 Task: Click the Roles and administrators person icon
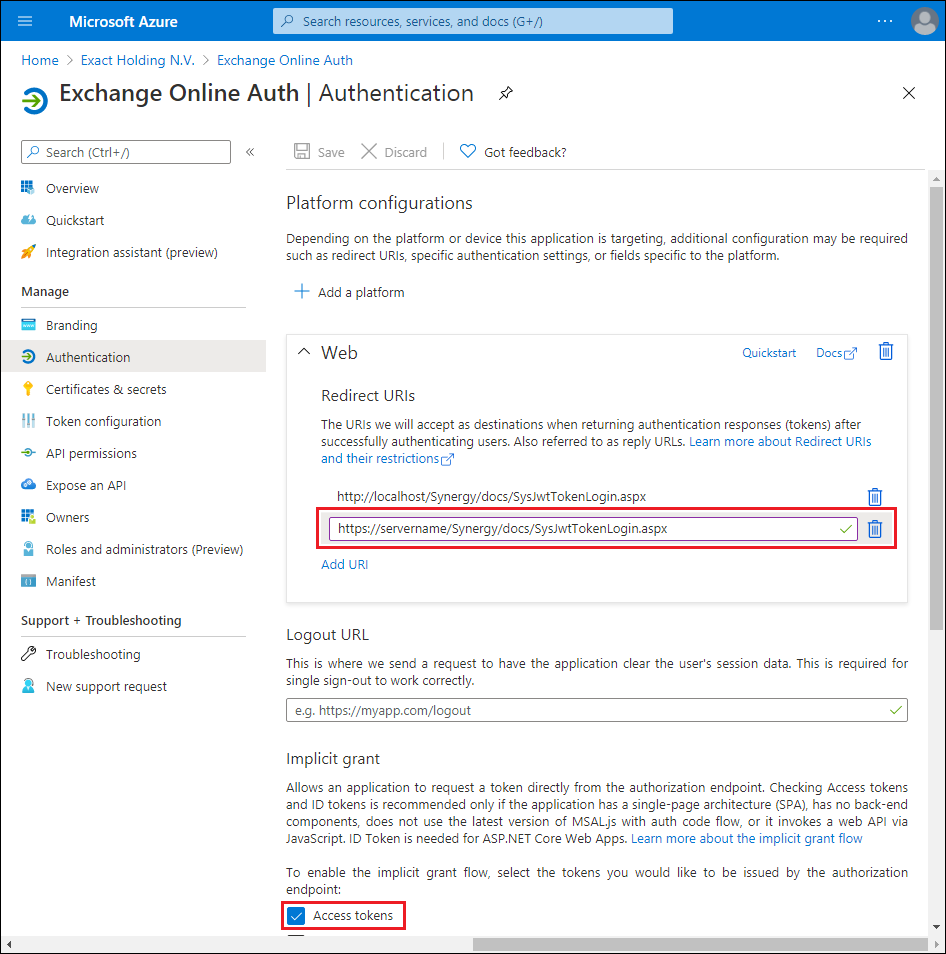pos(28,549)
